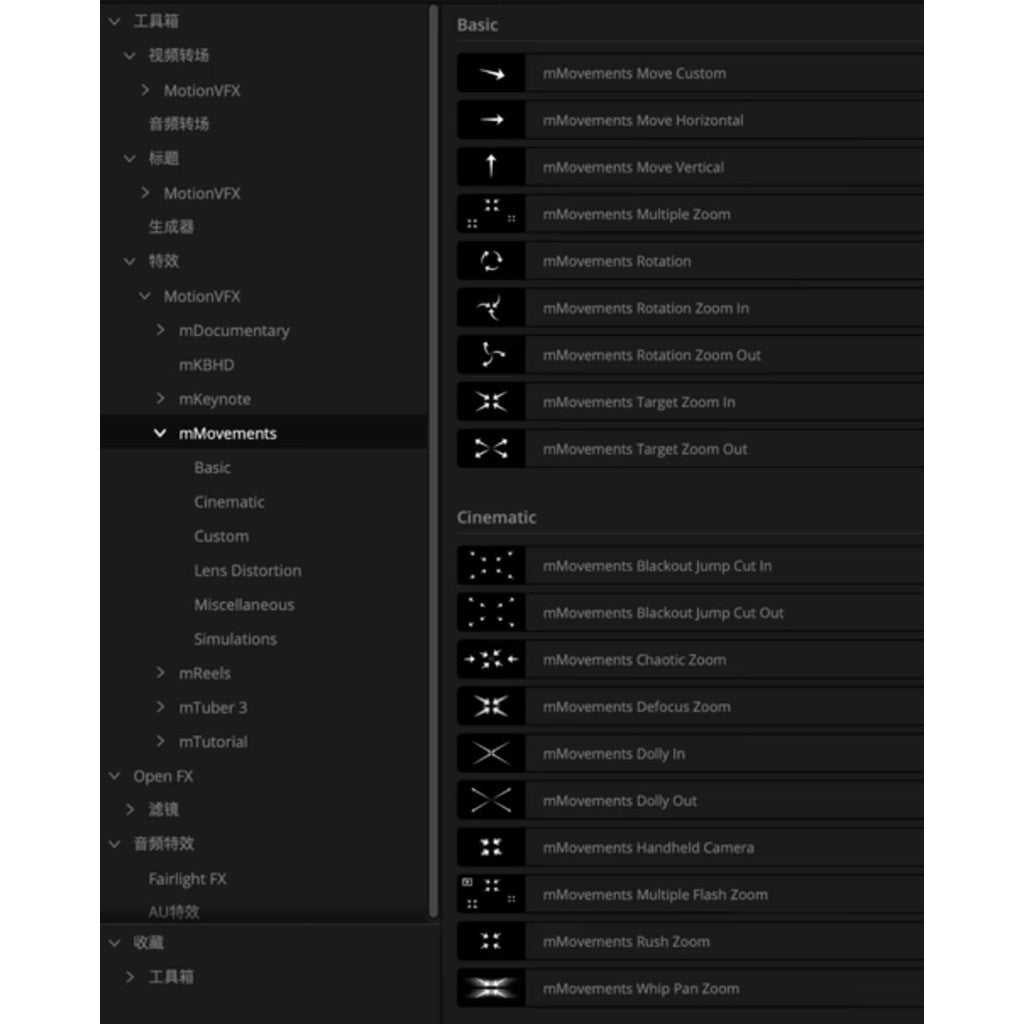This screenshot has width=1024, height=1024.
Task: Select the Move Horizontal arrow thumbnail
Action: [x=491, y=120]
